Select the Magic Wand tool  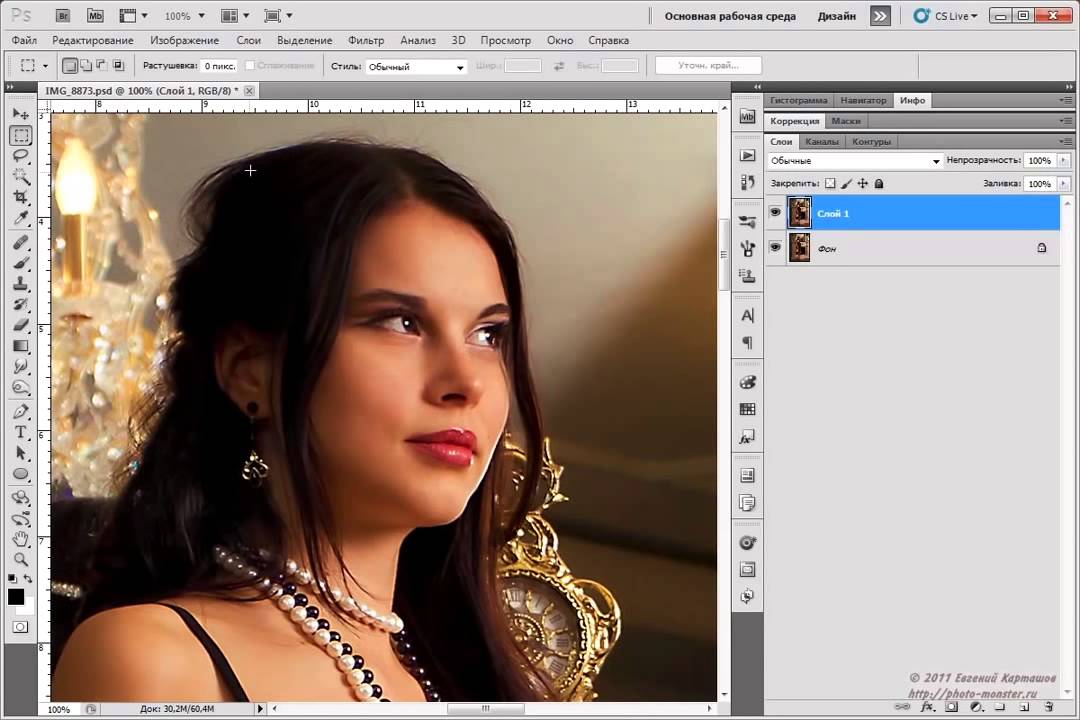click(21, 176)
